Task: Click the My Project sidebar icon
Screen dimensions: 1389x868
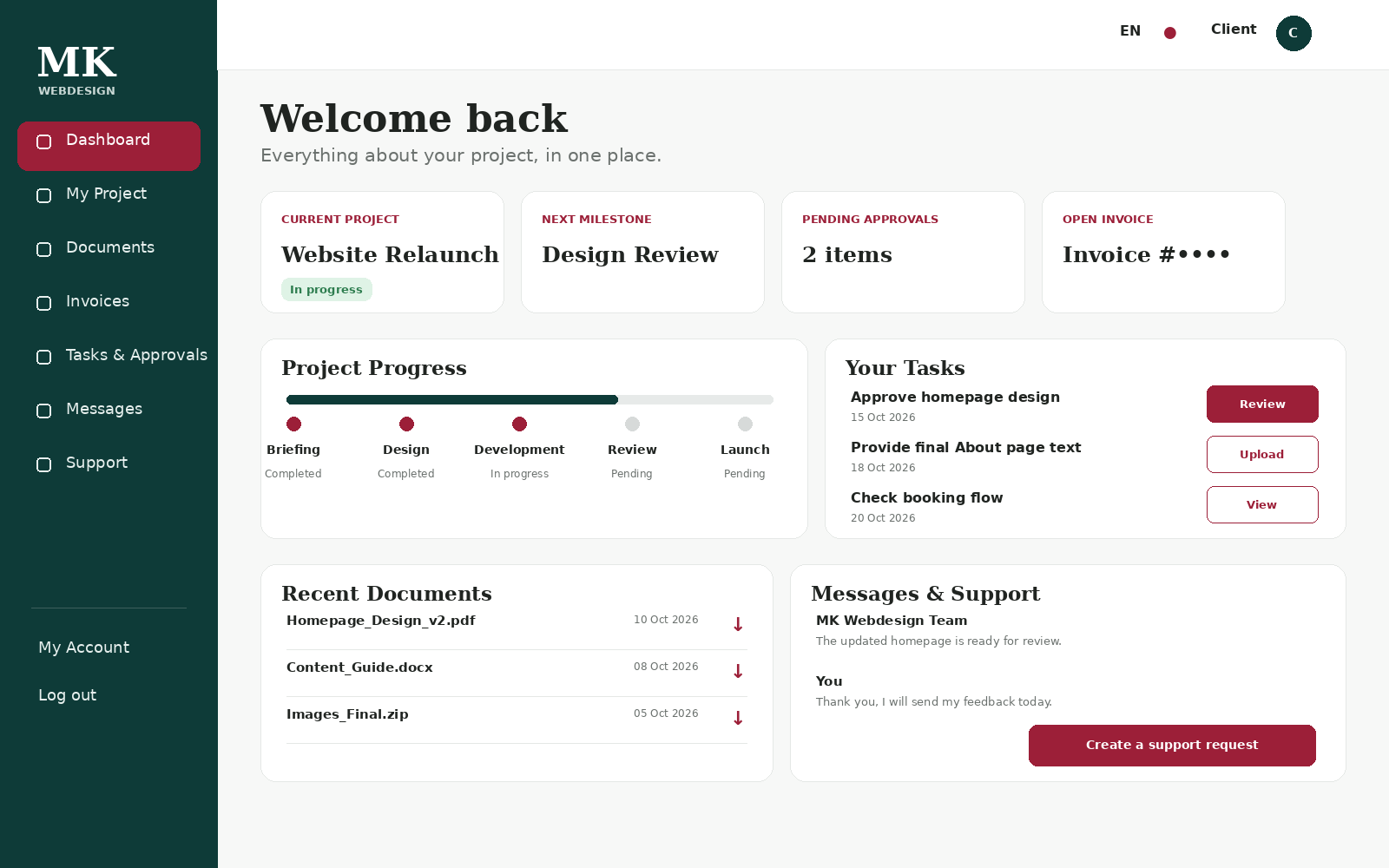Action: 44,195
